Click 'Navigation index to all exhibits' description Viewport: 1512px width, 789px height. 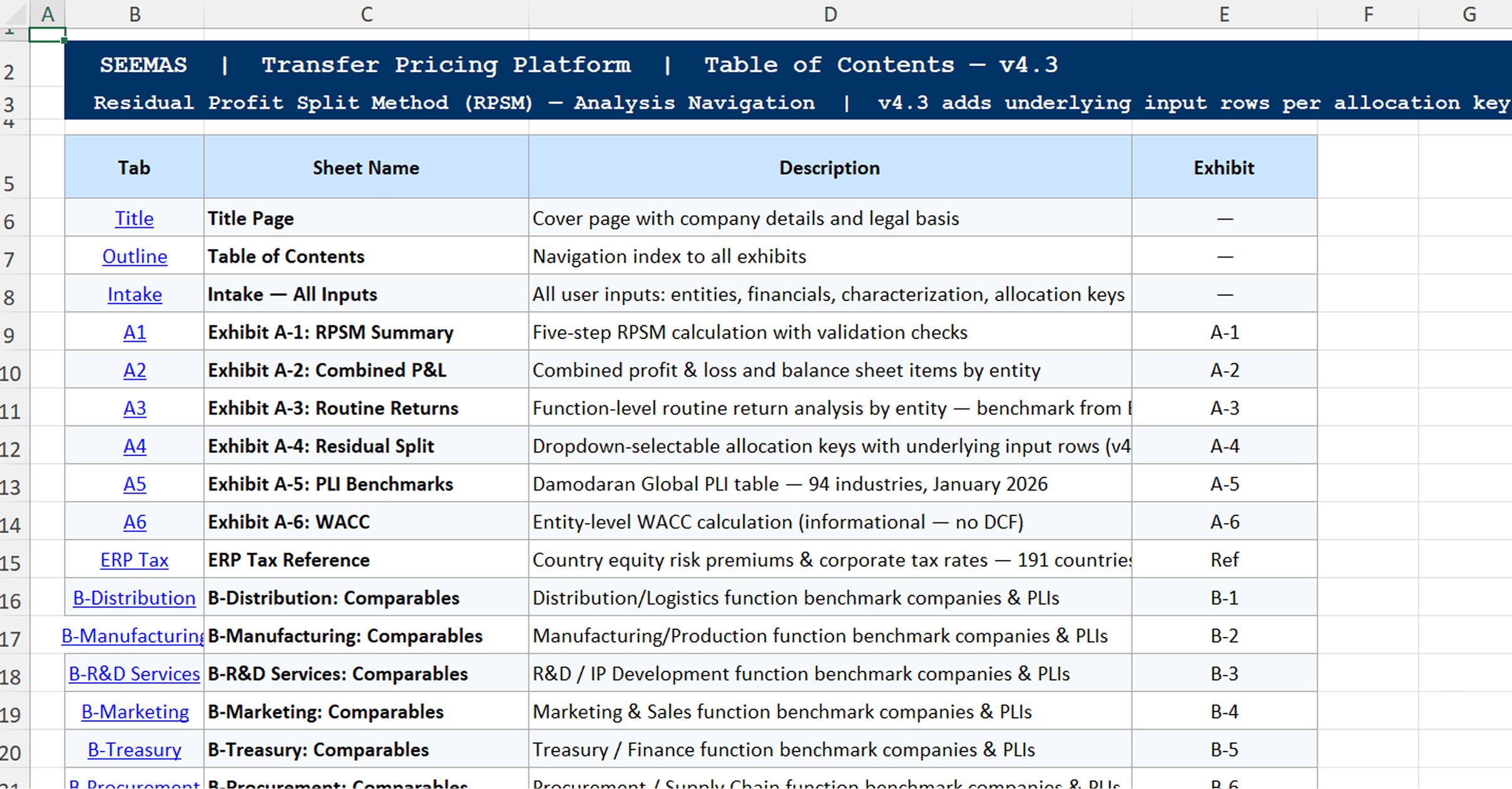[x=830, y=256]
